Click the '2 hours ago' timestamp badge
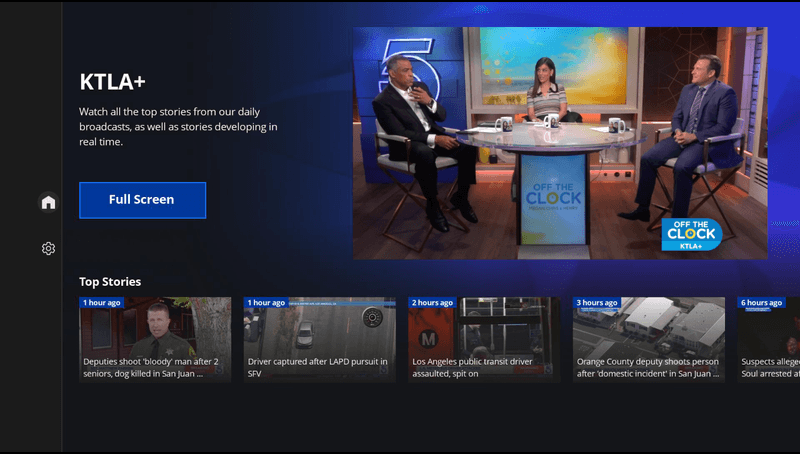The width and height of the screenshot is (800, 454). [432, 302]
